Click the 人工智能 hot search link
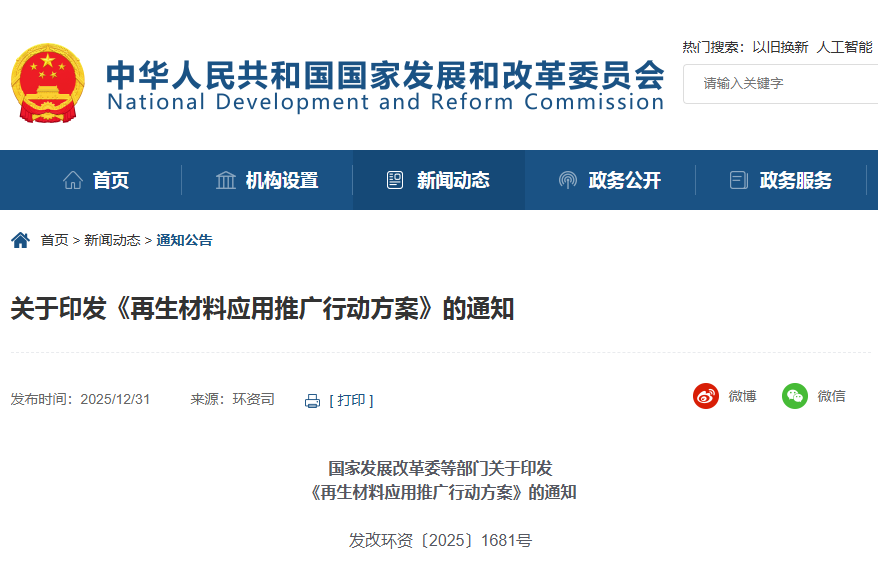878x569 pixels. pyautogui.click(x=845, y=47)
